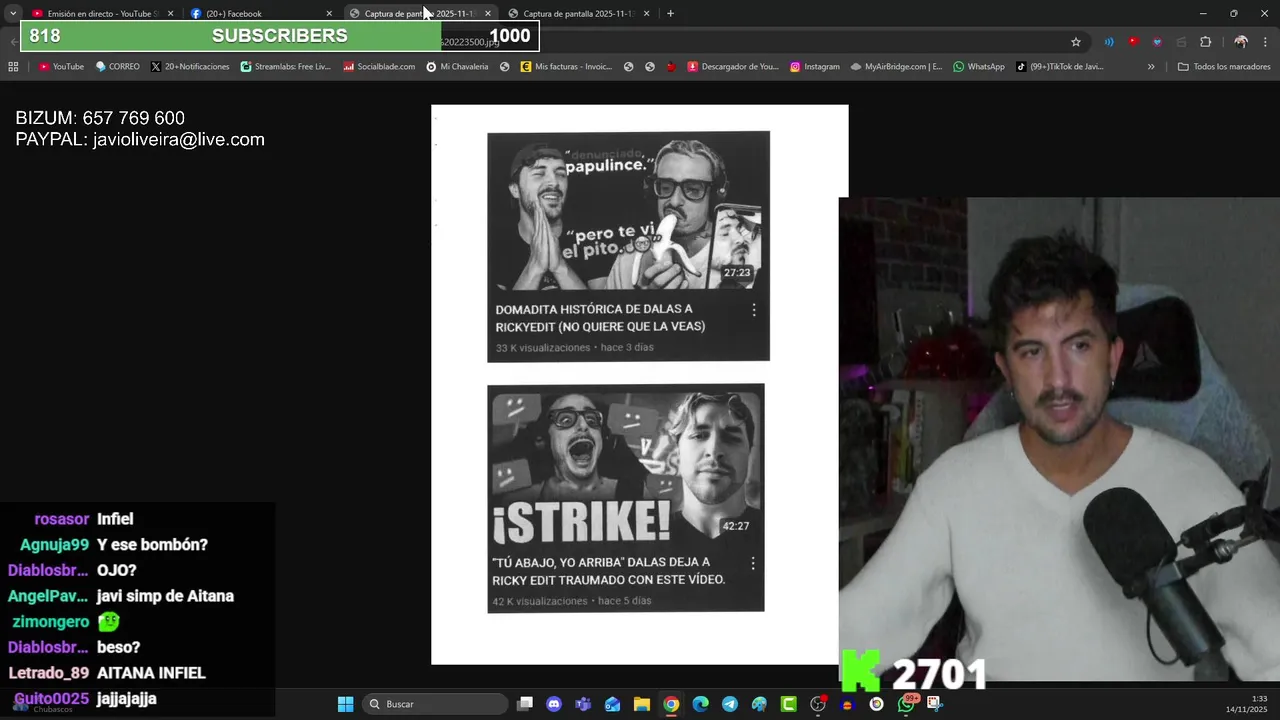This screenshot has width=1280, height=720.
Task: Open the WhatsApp bookmark in bookmarks bar
Action: (979, 67)
